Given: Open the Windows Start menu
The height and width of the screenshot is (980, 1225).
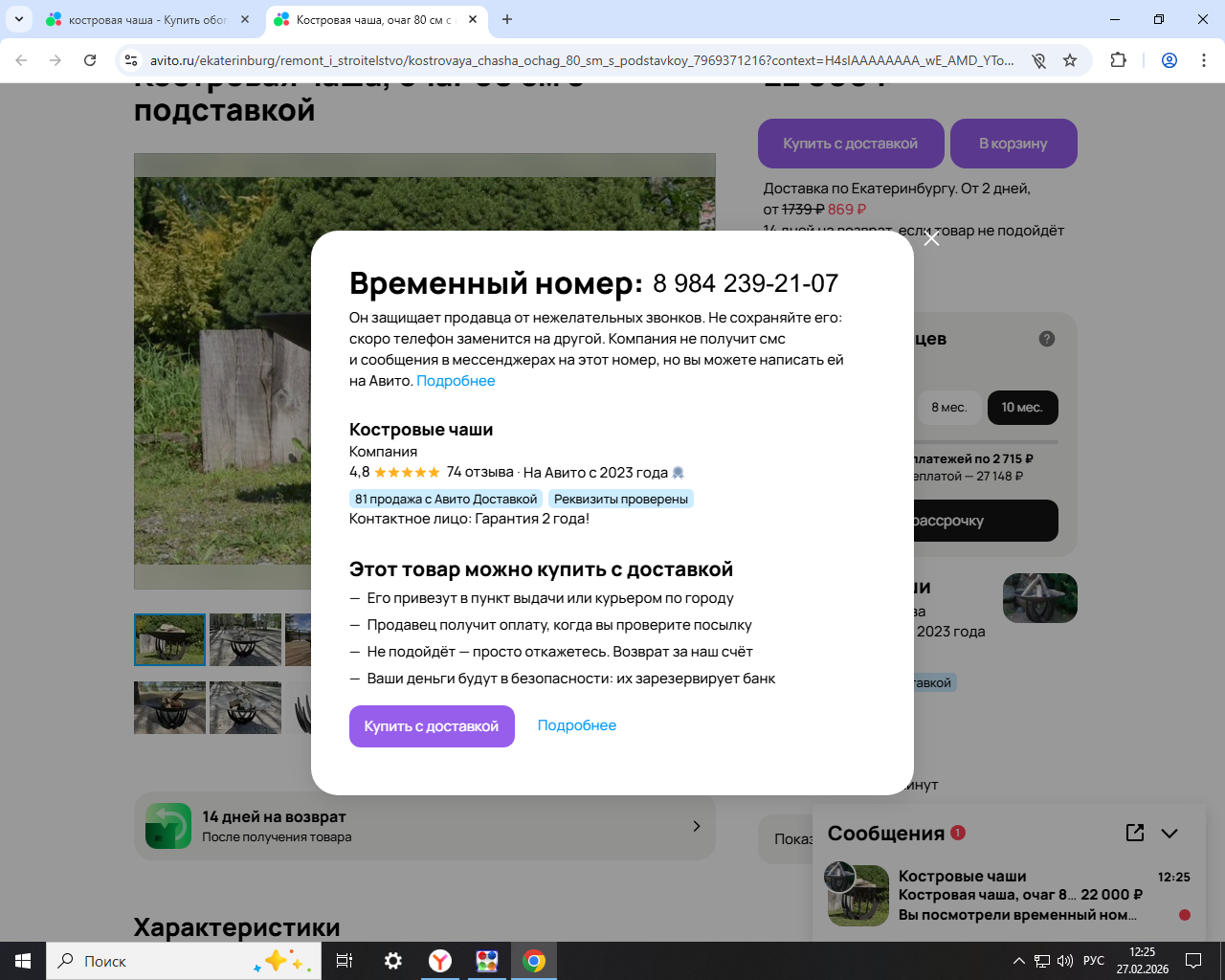Looking at the screenshot, I should click(23, 961).
